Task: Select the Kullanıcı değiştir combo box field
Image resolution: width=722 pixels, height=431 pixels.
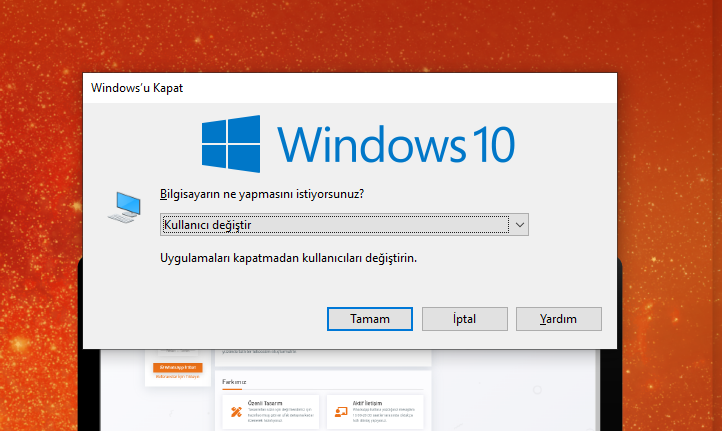Action: [344, 225]
